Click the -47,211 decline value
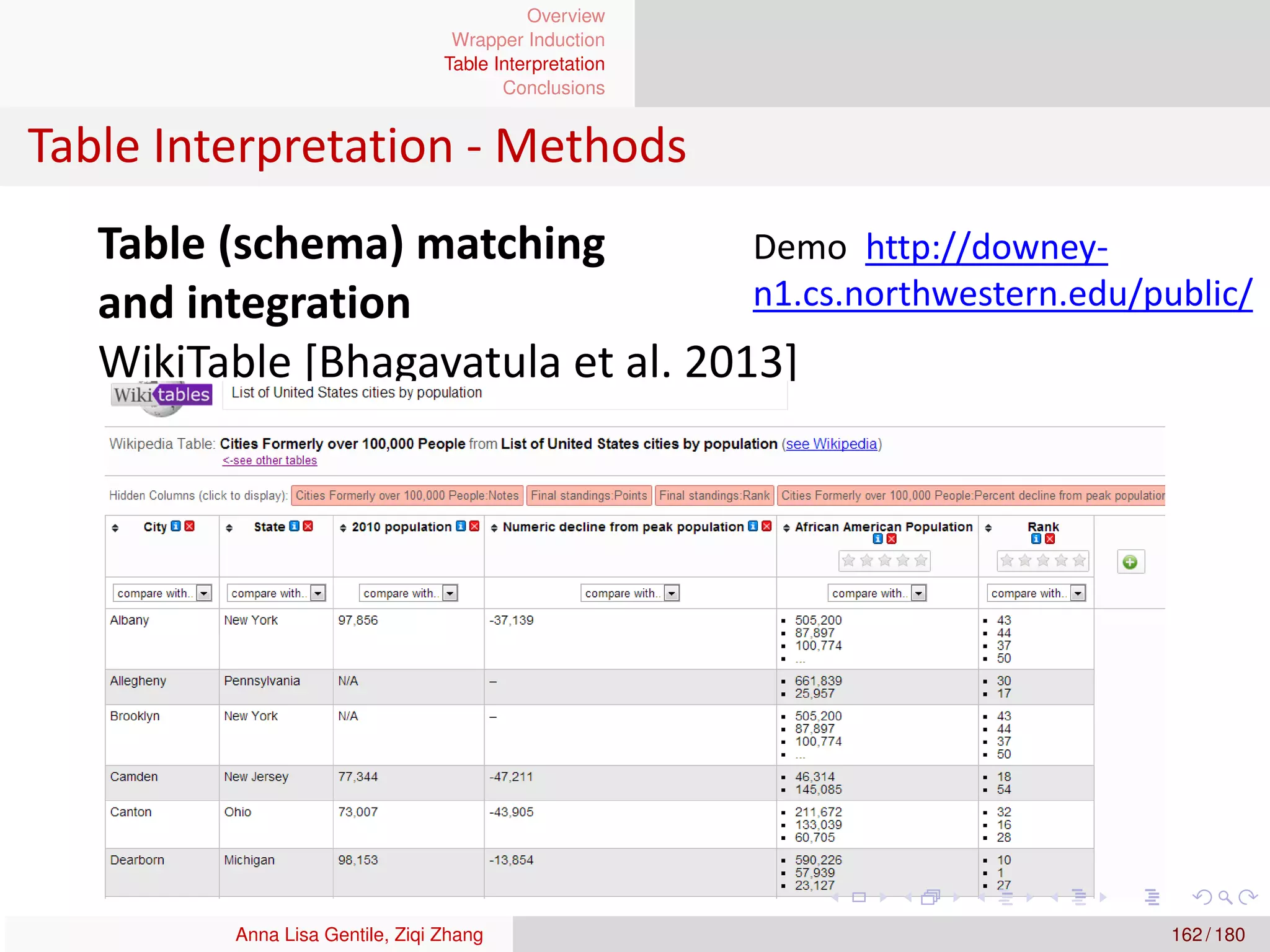1270x952 pixels. pos(511,777)
